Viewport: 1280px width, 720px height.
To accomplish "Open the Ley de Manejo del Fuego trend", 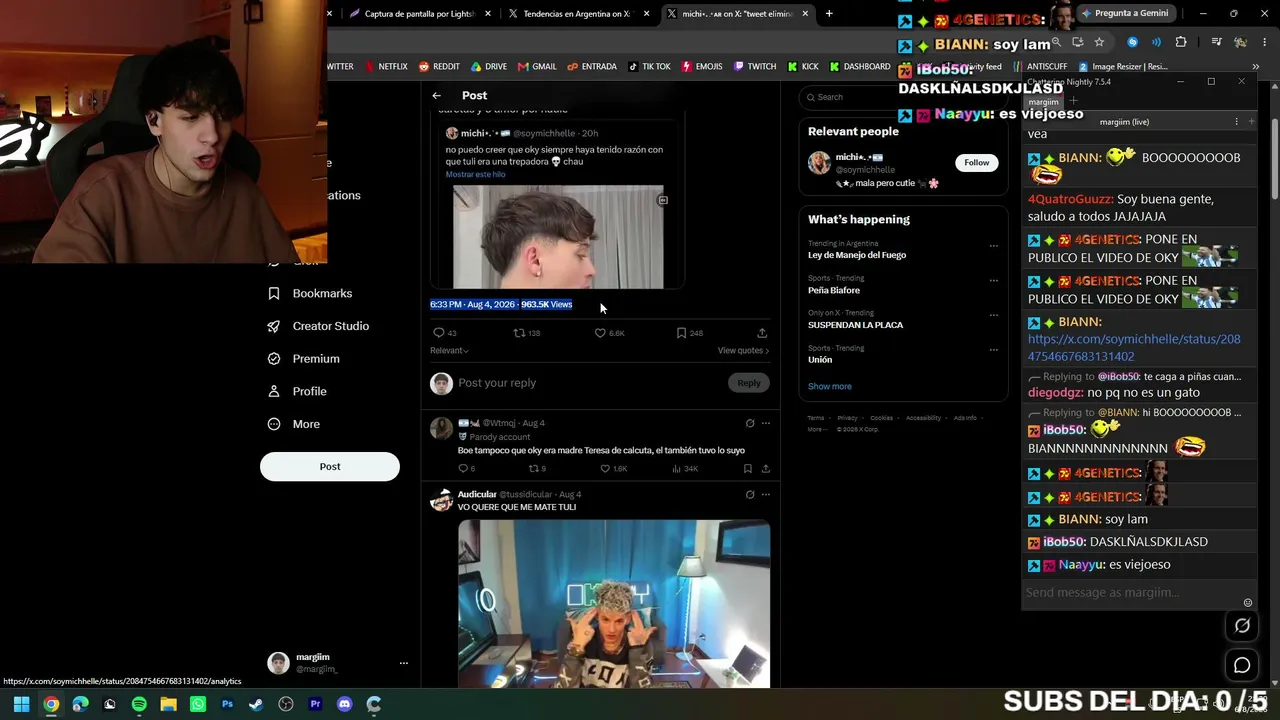I will [x=857, y=255].
